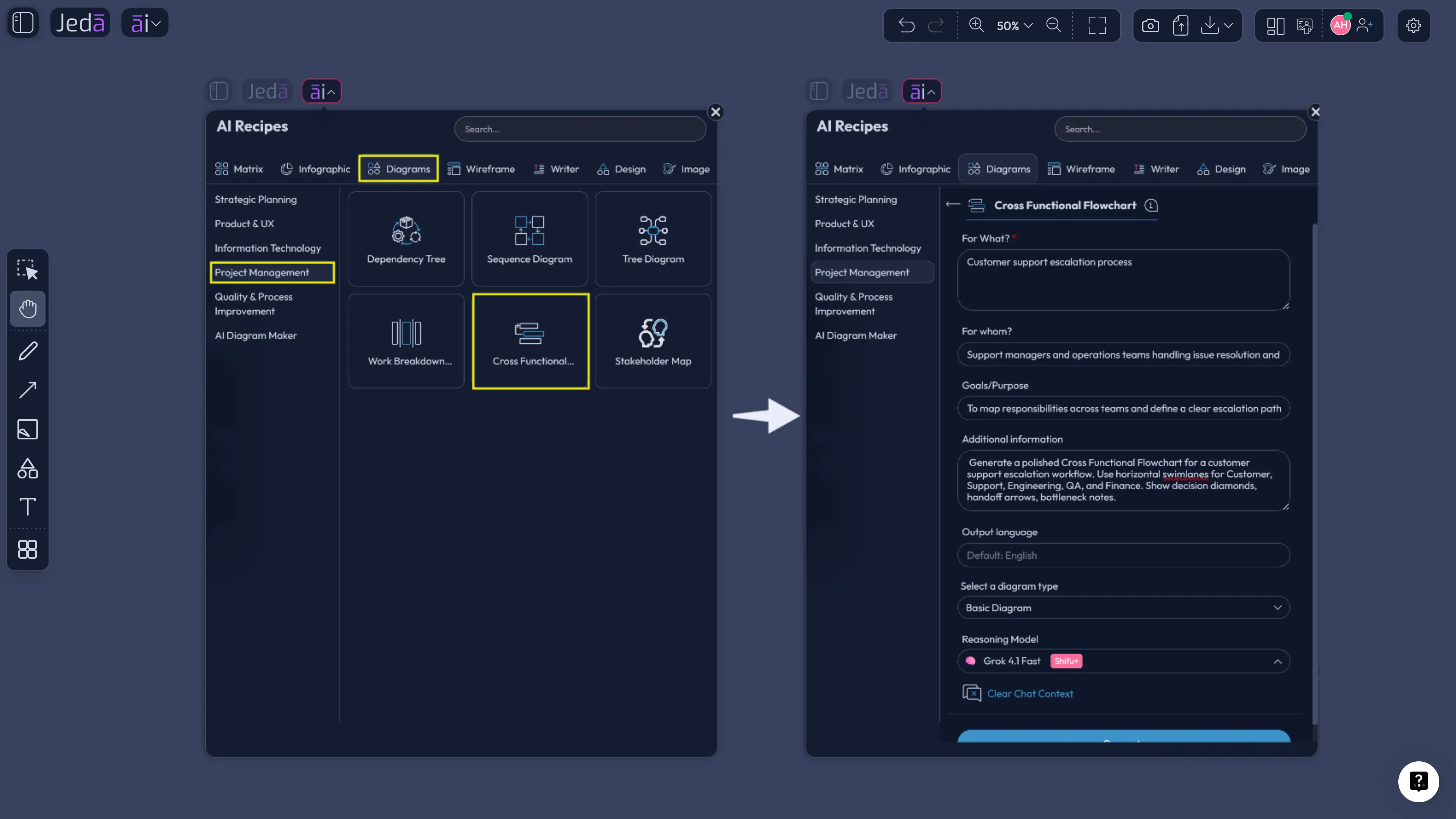Viewport: 1456px width, 819px height.
Task: Click the split layout view icon
Action: (1275, 25)
